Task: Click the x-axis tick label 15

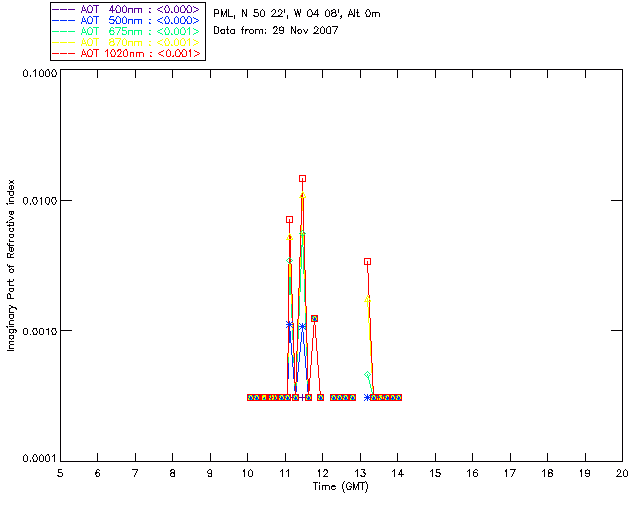Action: pos(435,473)
